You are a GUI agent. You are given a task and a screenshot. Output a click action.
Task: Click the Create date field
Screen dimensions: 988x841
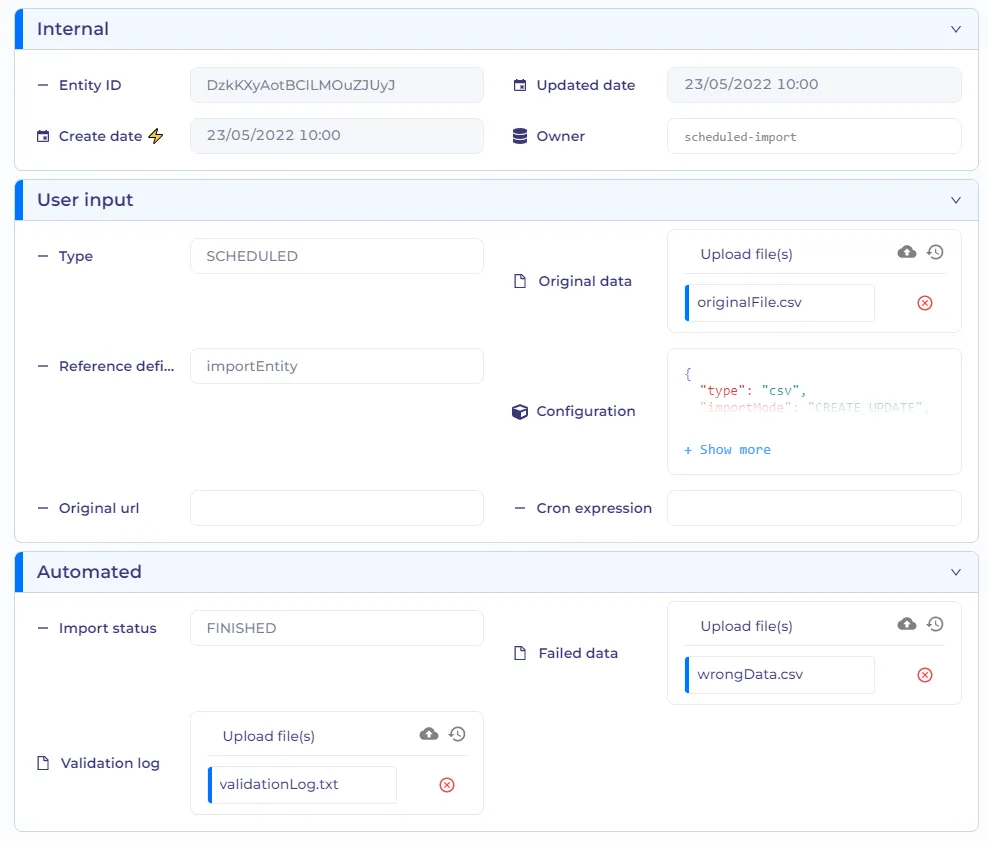point(337,136)
